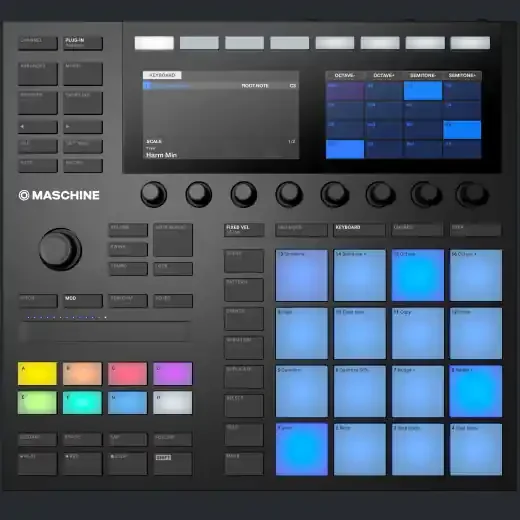The height and width of the screenshot is (520, 520).
Task: Select purple Group D pad
Action: point(173,373)
